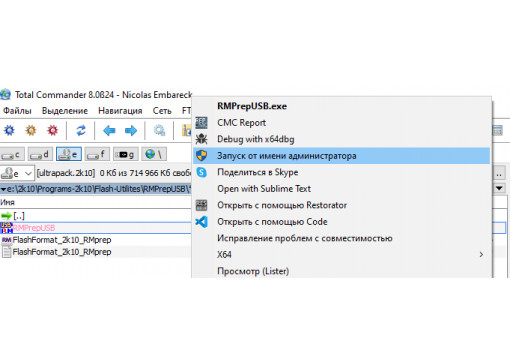This screenshot has height=364, width=510.
Task: Open right panel path history dropdown arrow
Action: coord(499,188)
